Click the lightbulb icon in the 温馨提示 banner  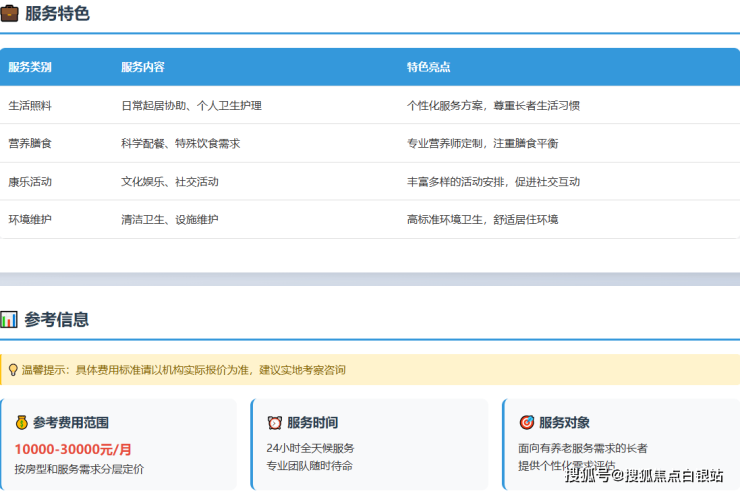click(12, 370)
